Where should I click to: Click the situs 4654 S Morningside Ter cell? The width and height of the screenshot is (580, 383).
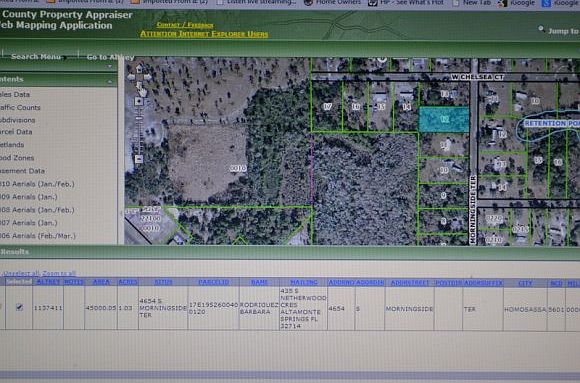(163, 308)
